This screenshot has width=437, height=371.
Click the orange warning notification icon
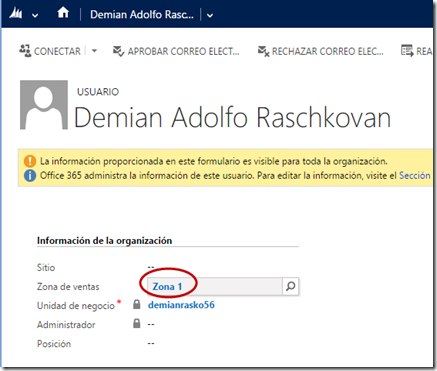[x=30, y=161]
